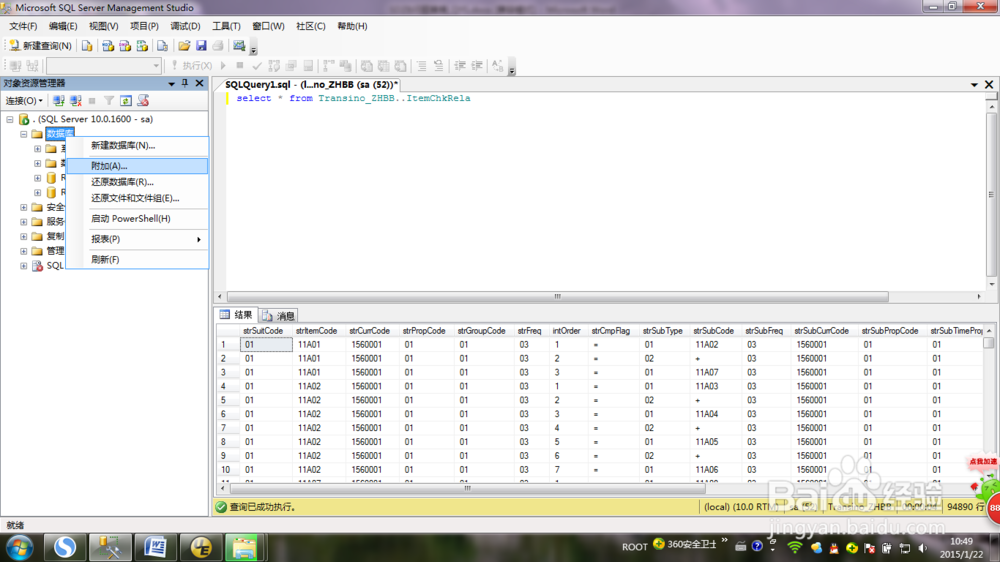Open the 报表(P) submenu
The image size is (1000, 562).
point(137,239)
